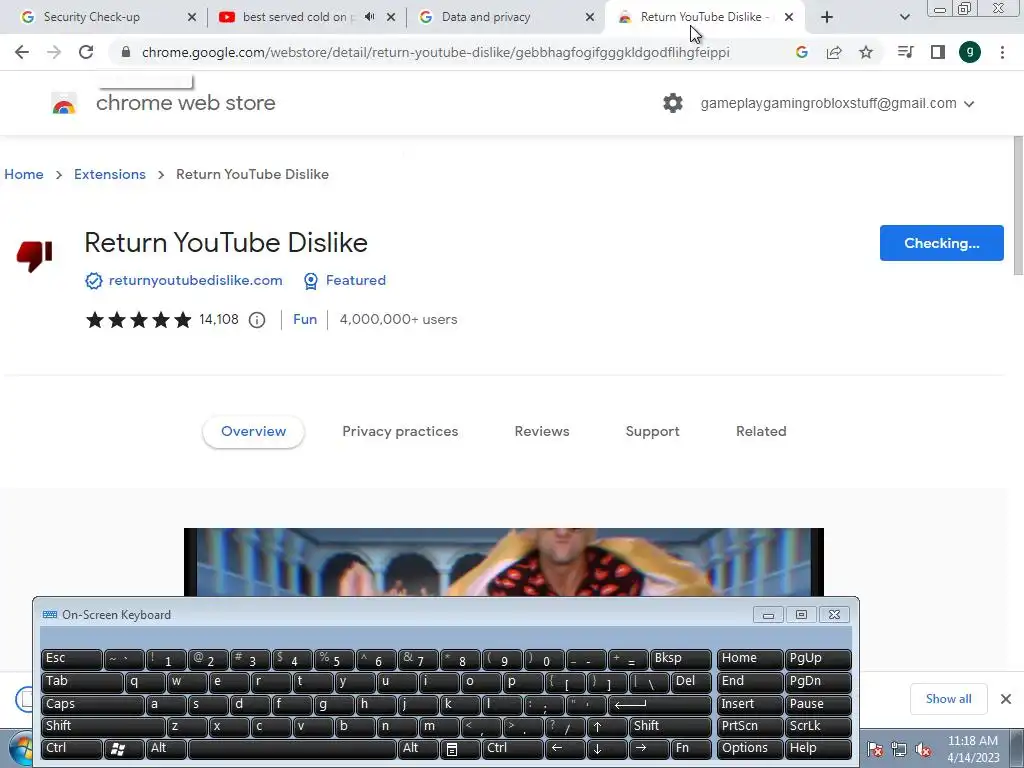Click the PrtScn key on On-Screen Keyboard

[750, 726]
